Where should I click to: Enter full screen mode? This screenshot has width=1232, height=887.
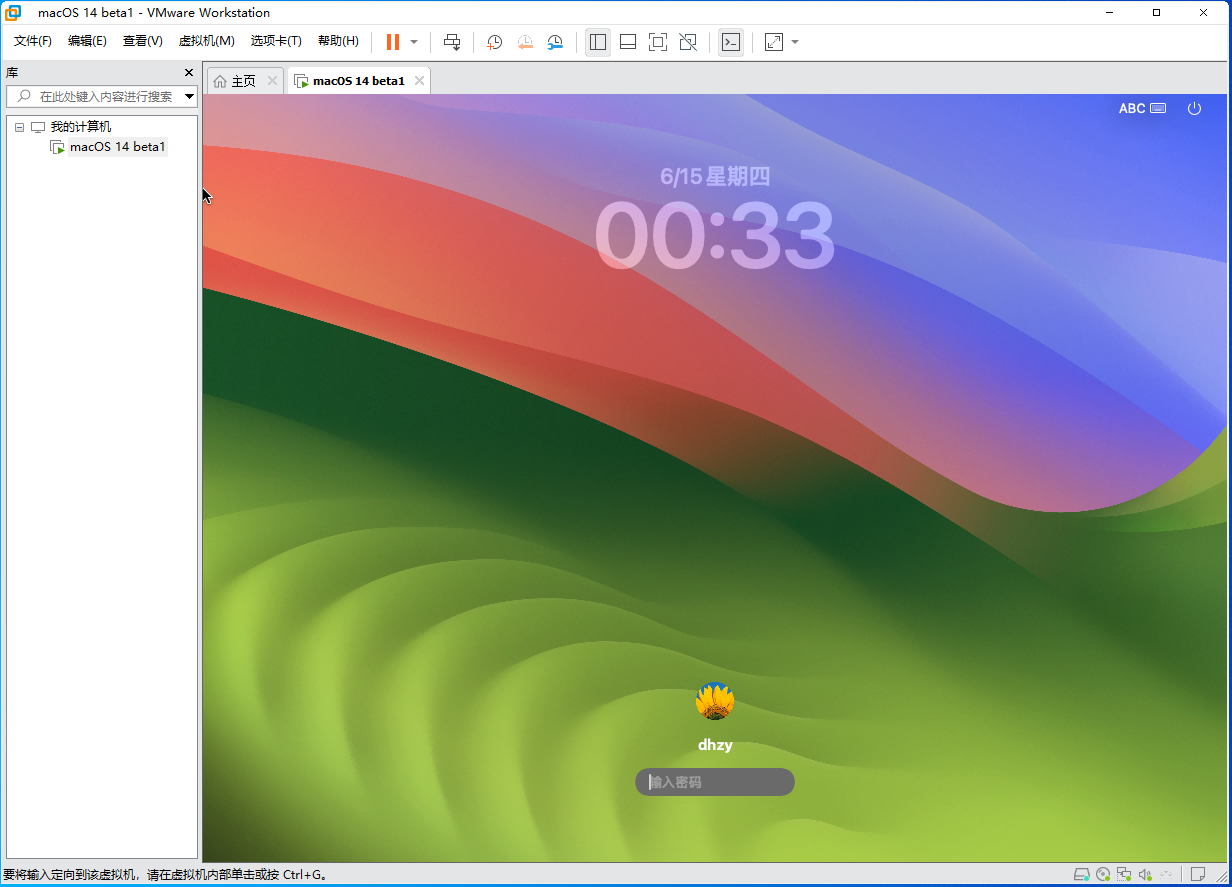[657, 42]
